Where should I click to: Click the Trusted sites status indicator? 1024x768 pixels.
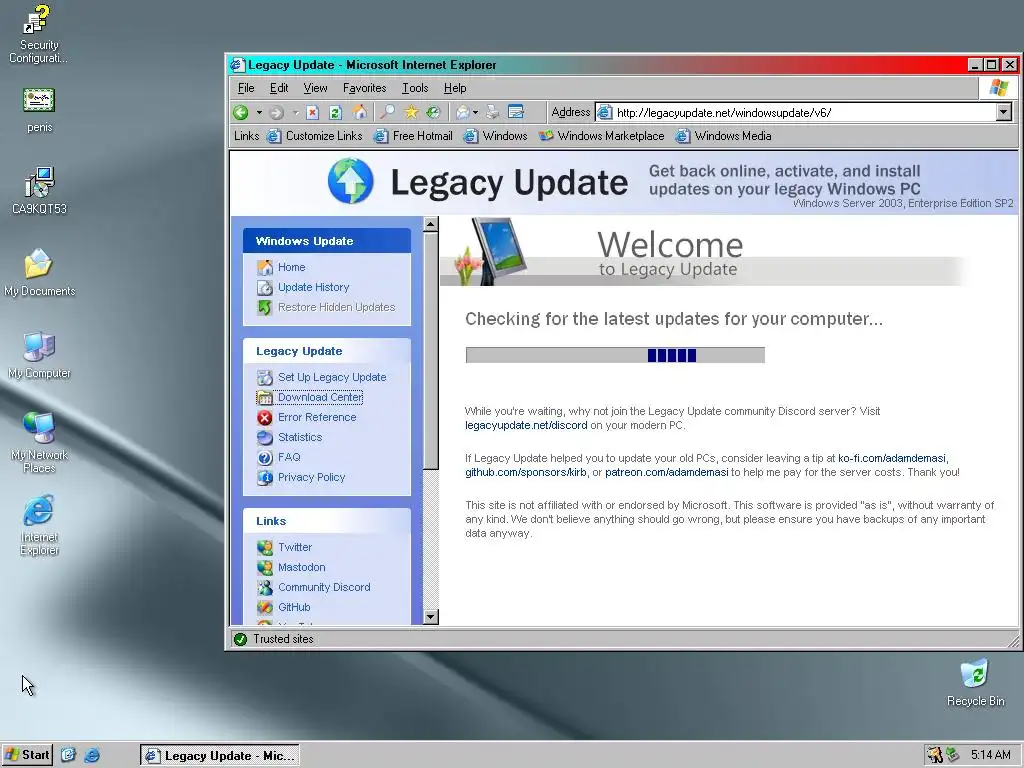(274, 639)
